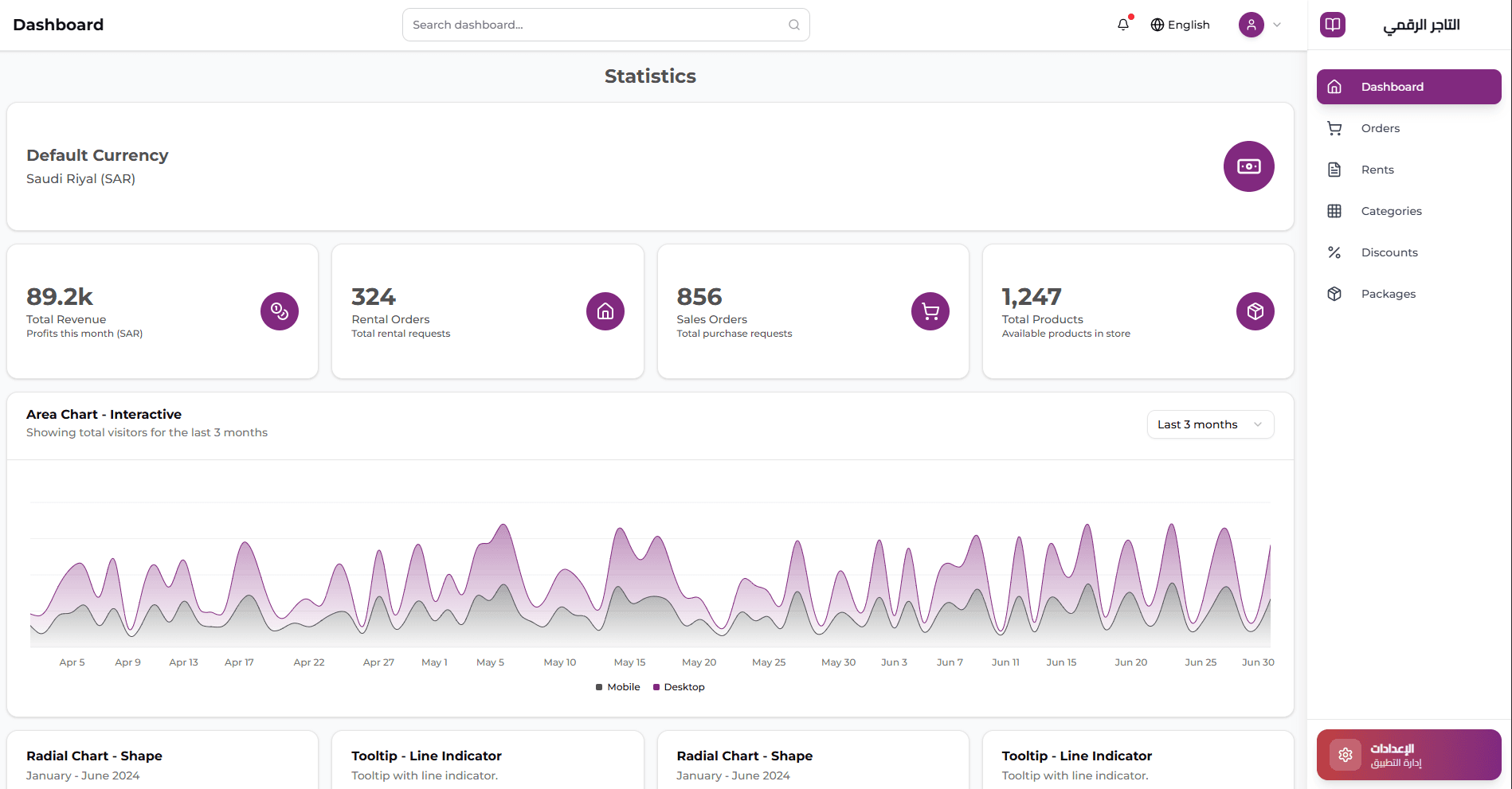Viewport: 1512px width, 789px height.
Task: Toggle the Mobile series in chart legend
Action: pyautogui.click(x=617, y=686)
